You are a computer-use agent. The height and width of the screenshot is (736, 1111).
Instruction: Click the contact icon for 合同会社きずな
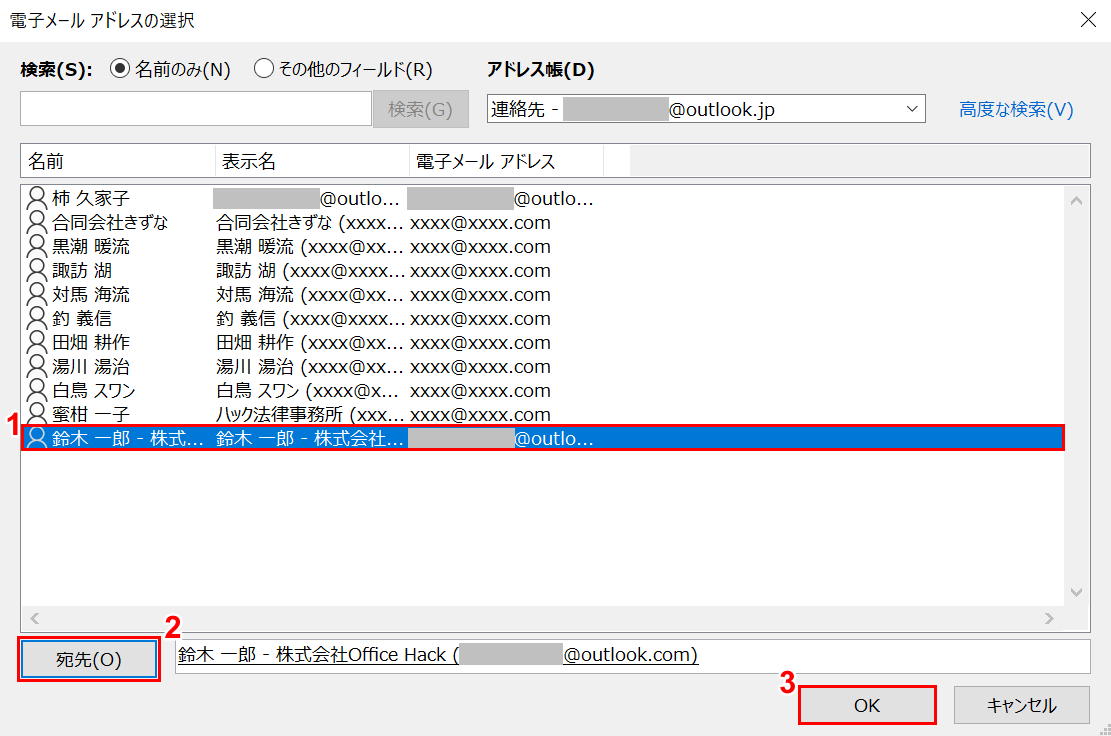[x=37, y=222]
